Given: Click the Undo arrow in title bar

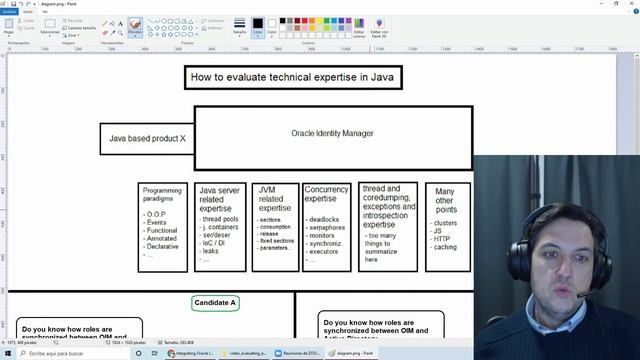Looking at the screenshot, I should pyautogui.click(x=21, y=4).
